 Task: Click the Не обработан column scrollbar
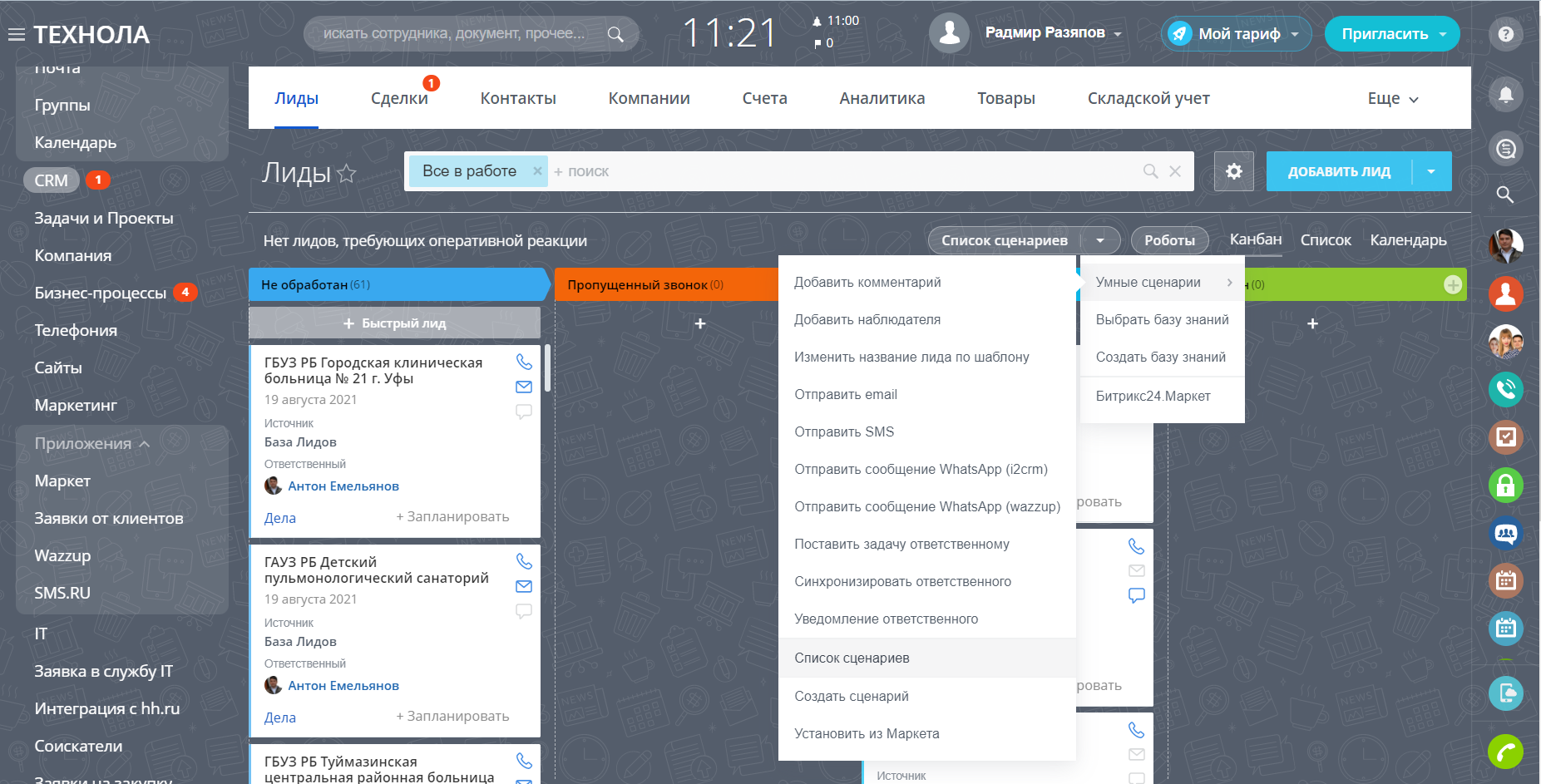547,368
